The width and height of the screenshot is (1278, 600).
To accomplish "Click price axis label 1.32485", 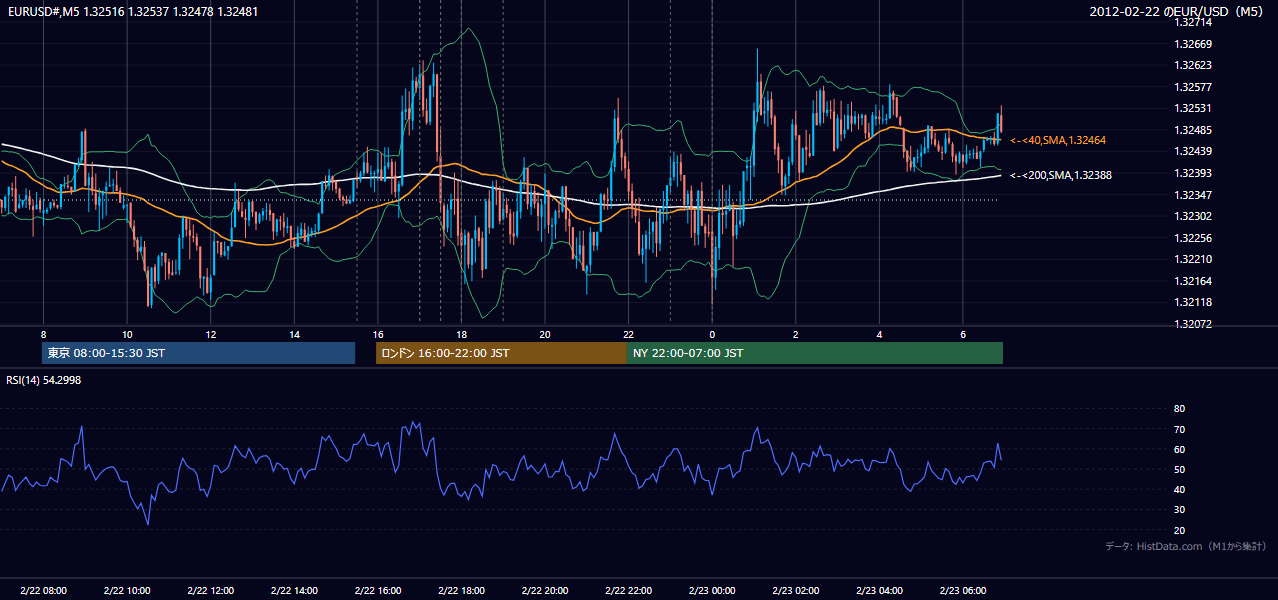I will click(x=1192, y=130).
